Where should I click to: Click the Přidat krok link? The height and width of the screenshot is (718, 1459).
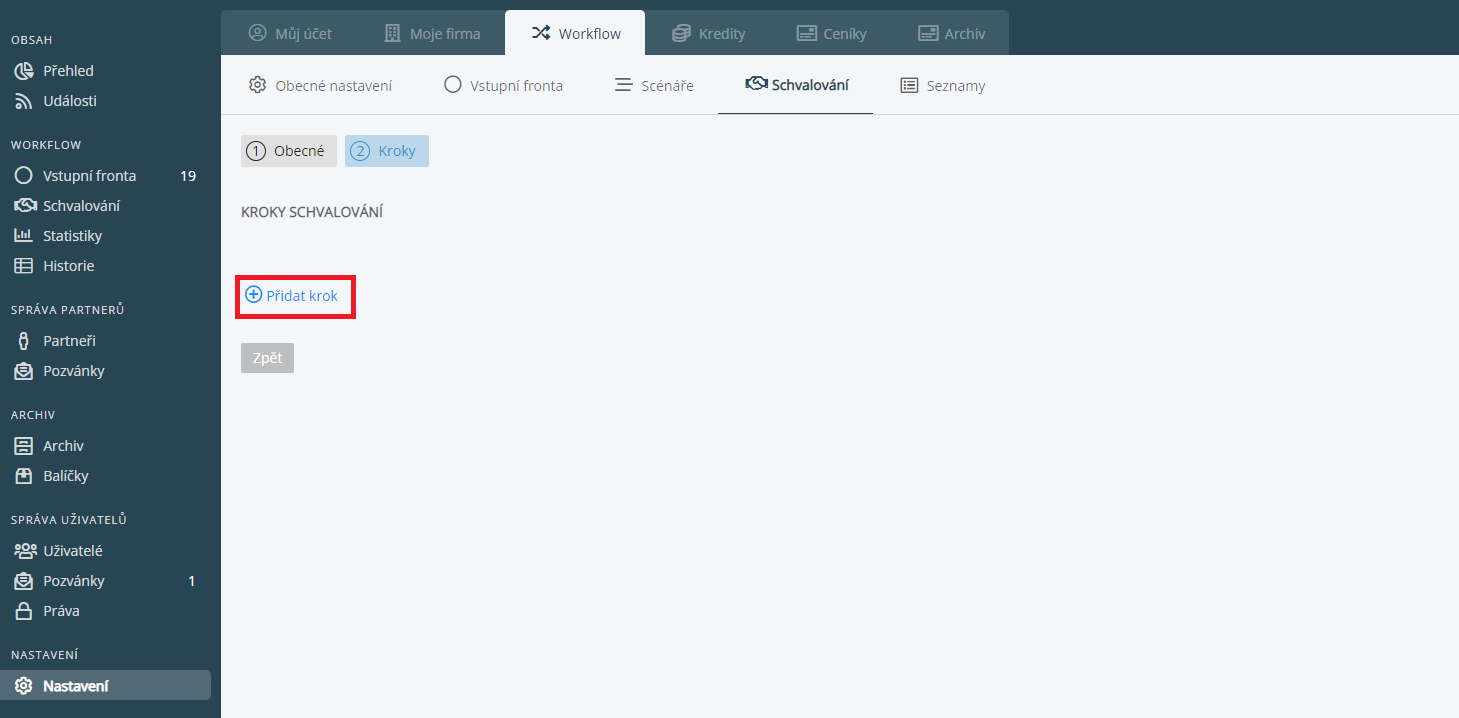(x=302, y=296)
